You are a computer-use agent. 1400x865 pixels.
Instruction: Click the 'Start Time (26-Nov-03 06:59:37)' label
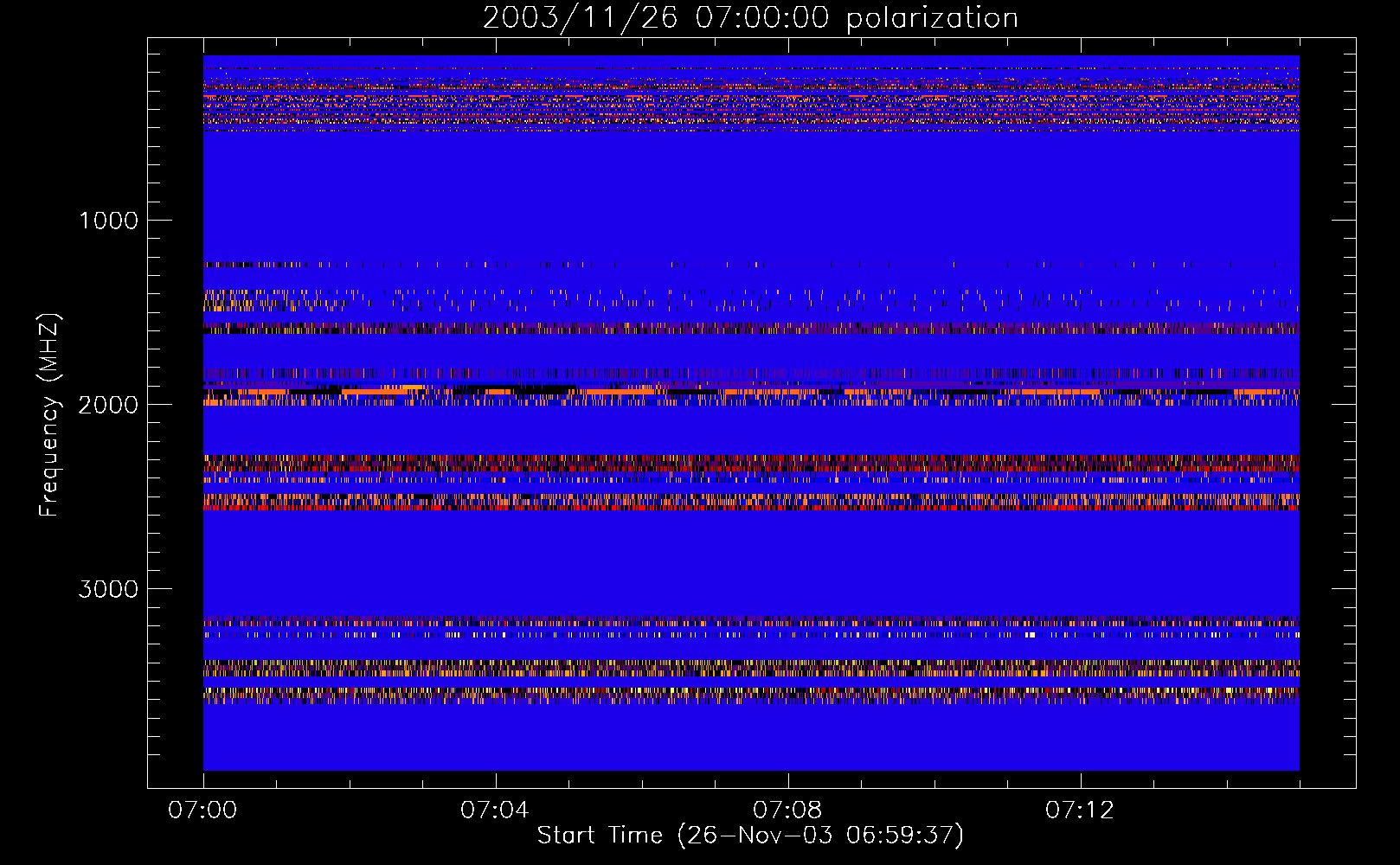(x=750, y=836)
